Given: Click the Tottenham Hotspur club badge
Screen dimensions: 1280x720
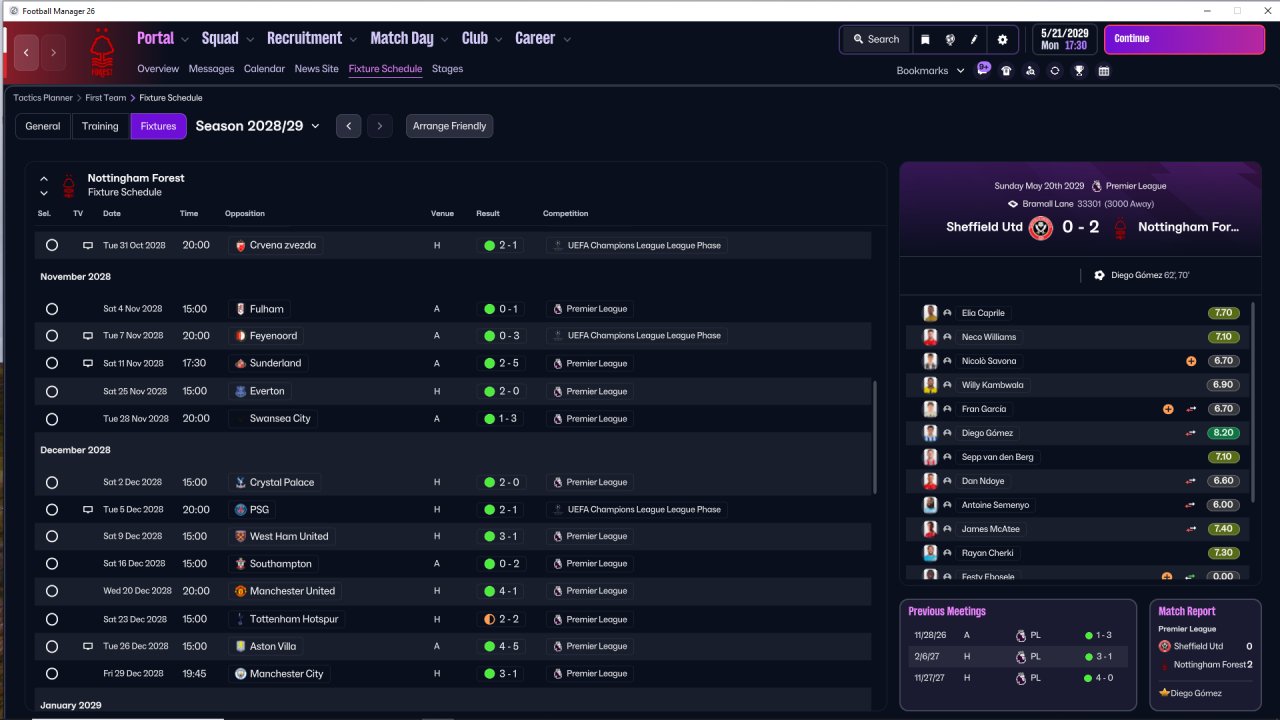Looking at the screenshot, I should pos(240,619).
